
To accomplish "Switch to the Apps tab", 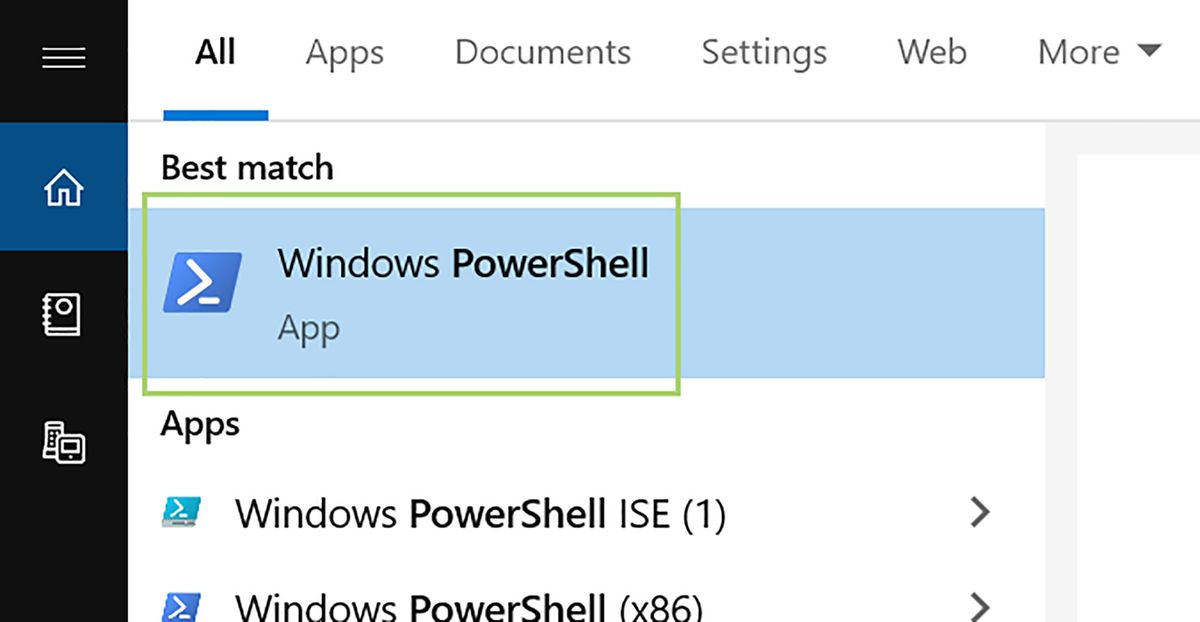I will [344, 53].
